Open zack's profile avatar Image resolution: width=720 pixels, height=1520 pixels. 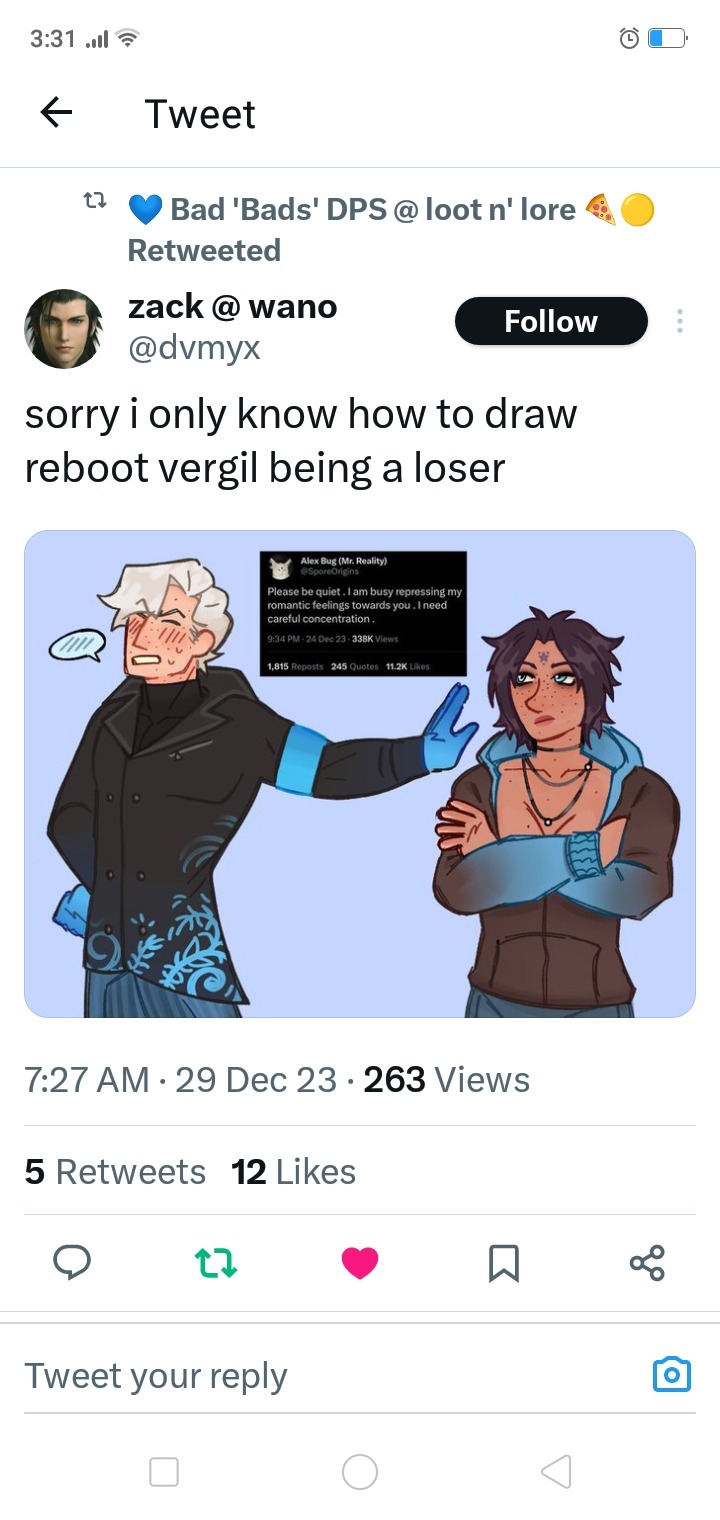tap(63, 329)
